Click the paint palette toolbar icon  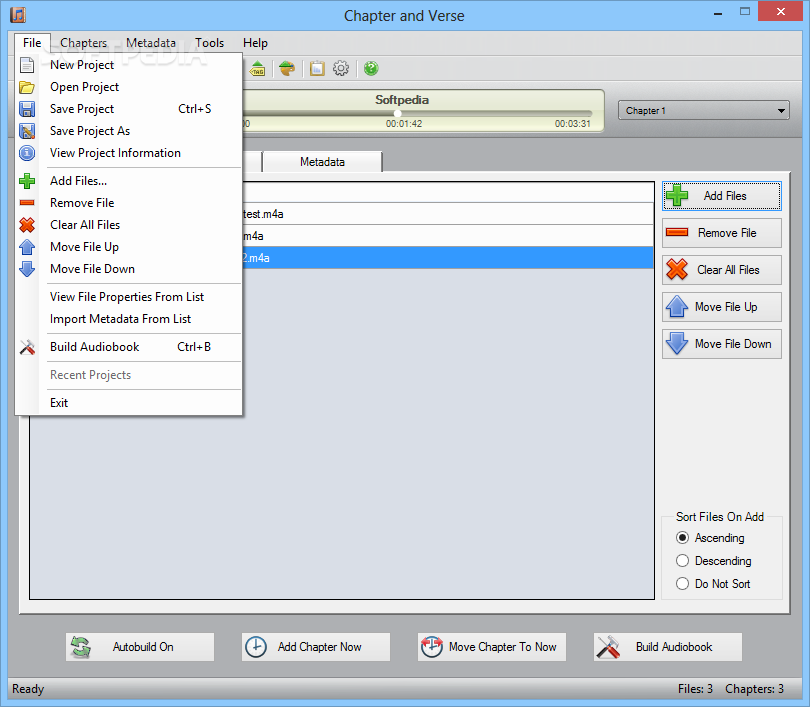[x=287, y=68]
